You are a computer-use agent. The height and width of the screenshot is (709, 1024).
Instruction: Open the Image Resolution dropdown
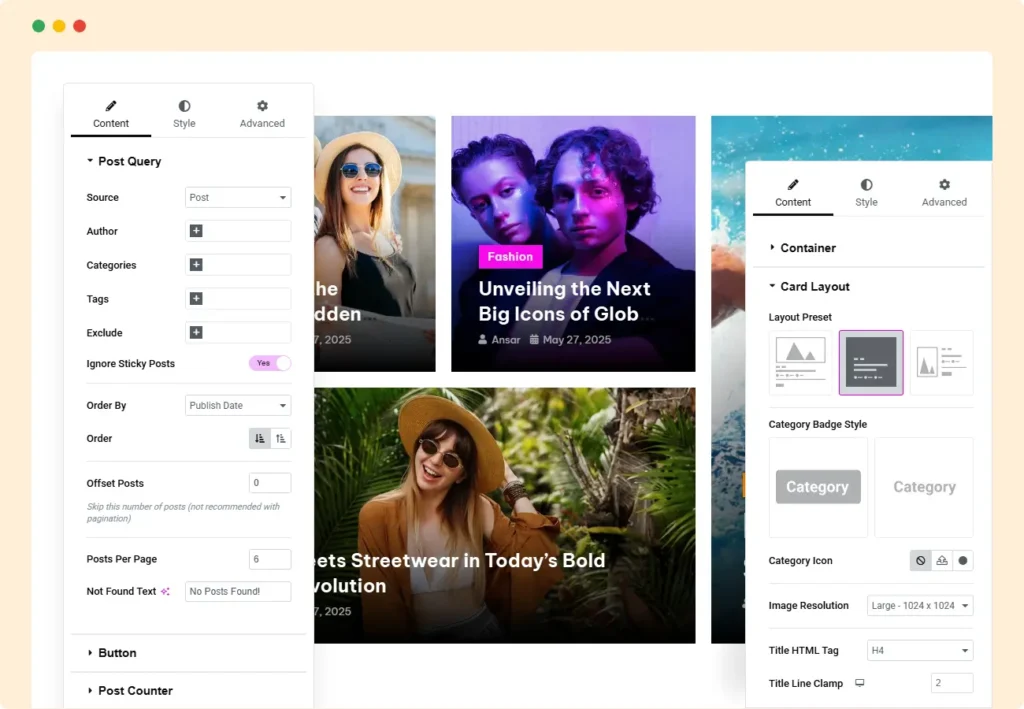(920, 605)
